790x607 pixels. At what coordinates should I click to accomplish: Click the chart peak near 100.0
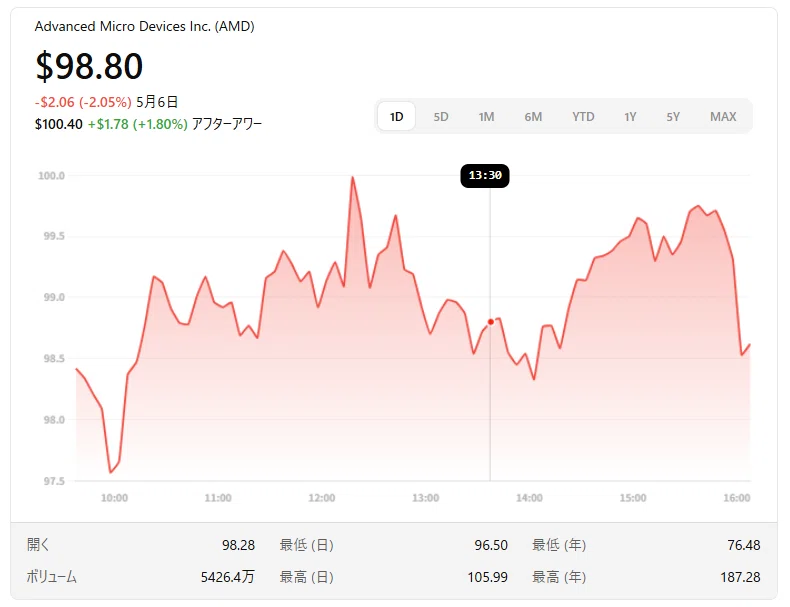coord(352,177)
